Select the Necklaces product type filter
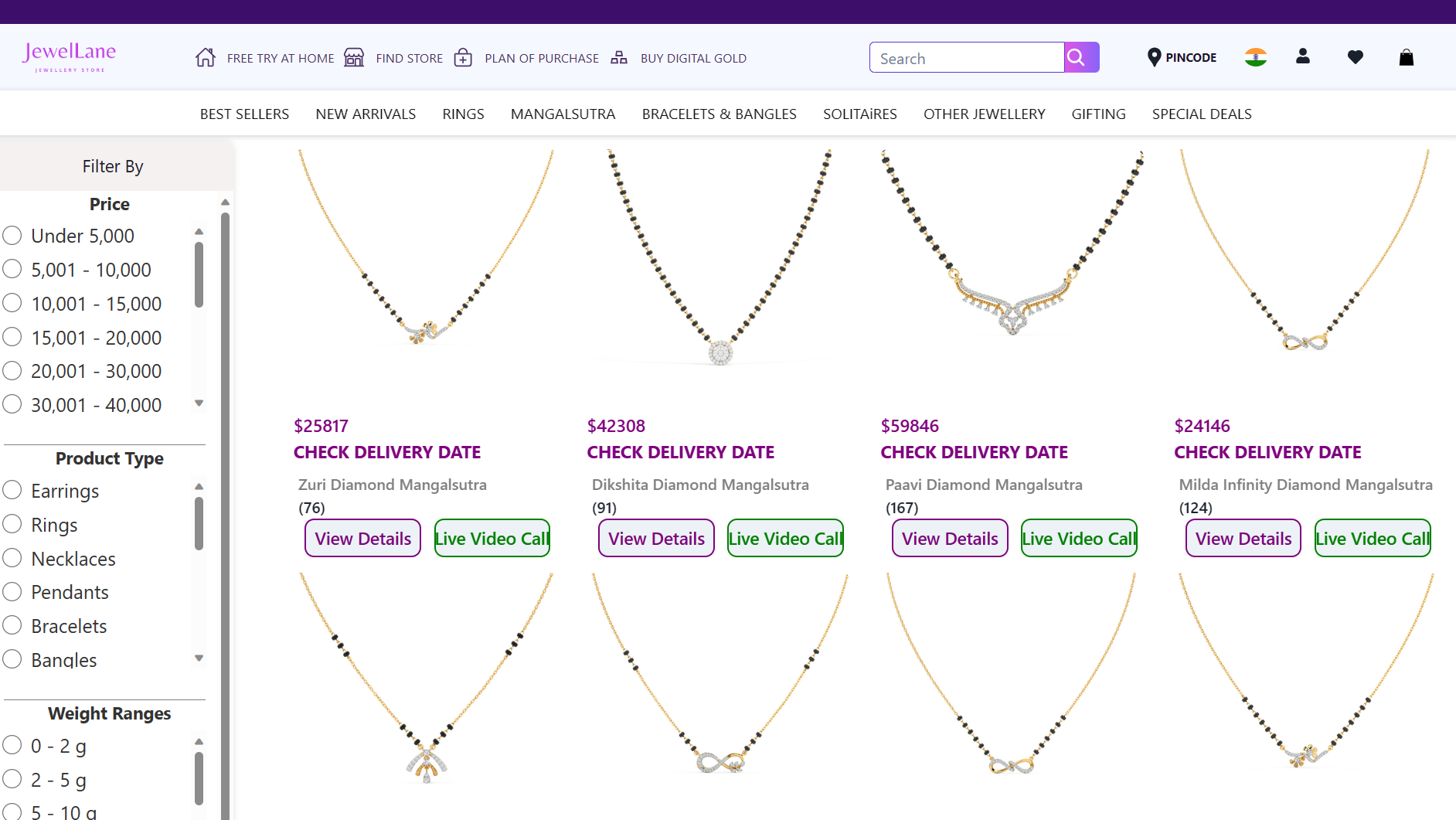The height and width of the screenshot is (820, 1456). pos(12,558)
